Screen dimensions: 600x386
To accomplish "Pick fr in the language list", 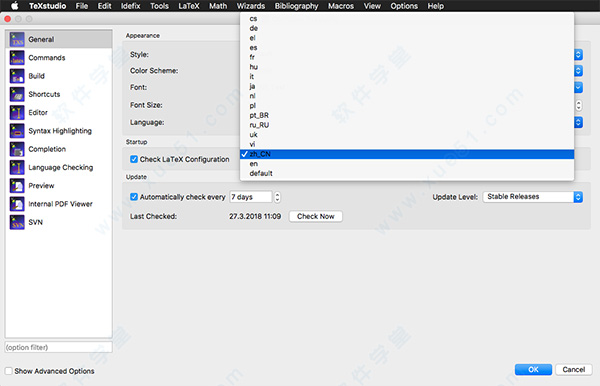I will pyautogui.click(x=407, y=57).
